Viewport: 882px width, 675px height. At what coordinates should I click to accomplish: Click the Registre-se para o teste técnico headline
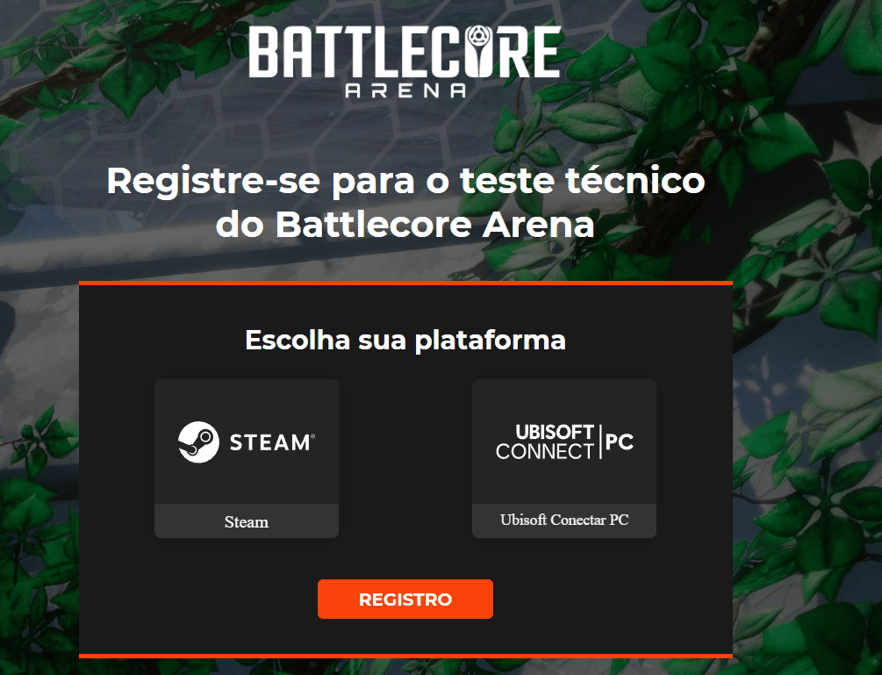click(x=405, y=182)
